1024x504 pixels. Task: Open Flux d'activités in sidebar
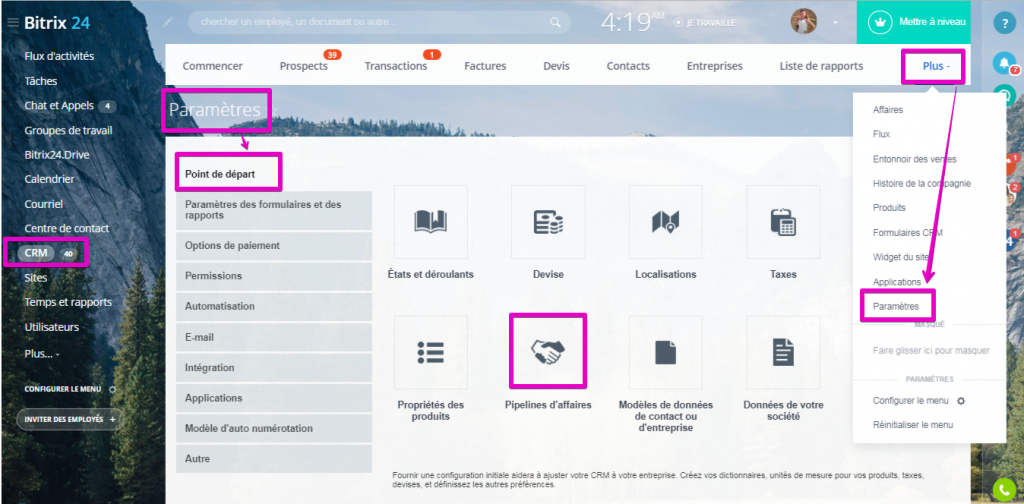click(x=59, y=56)
